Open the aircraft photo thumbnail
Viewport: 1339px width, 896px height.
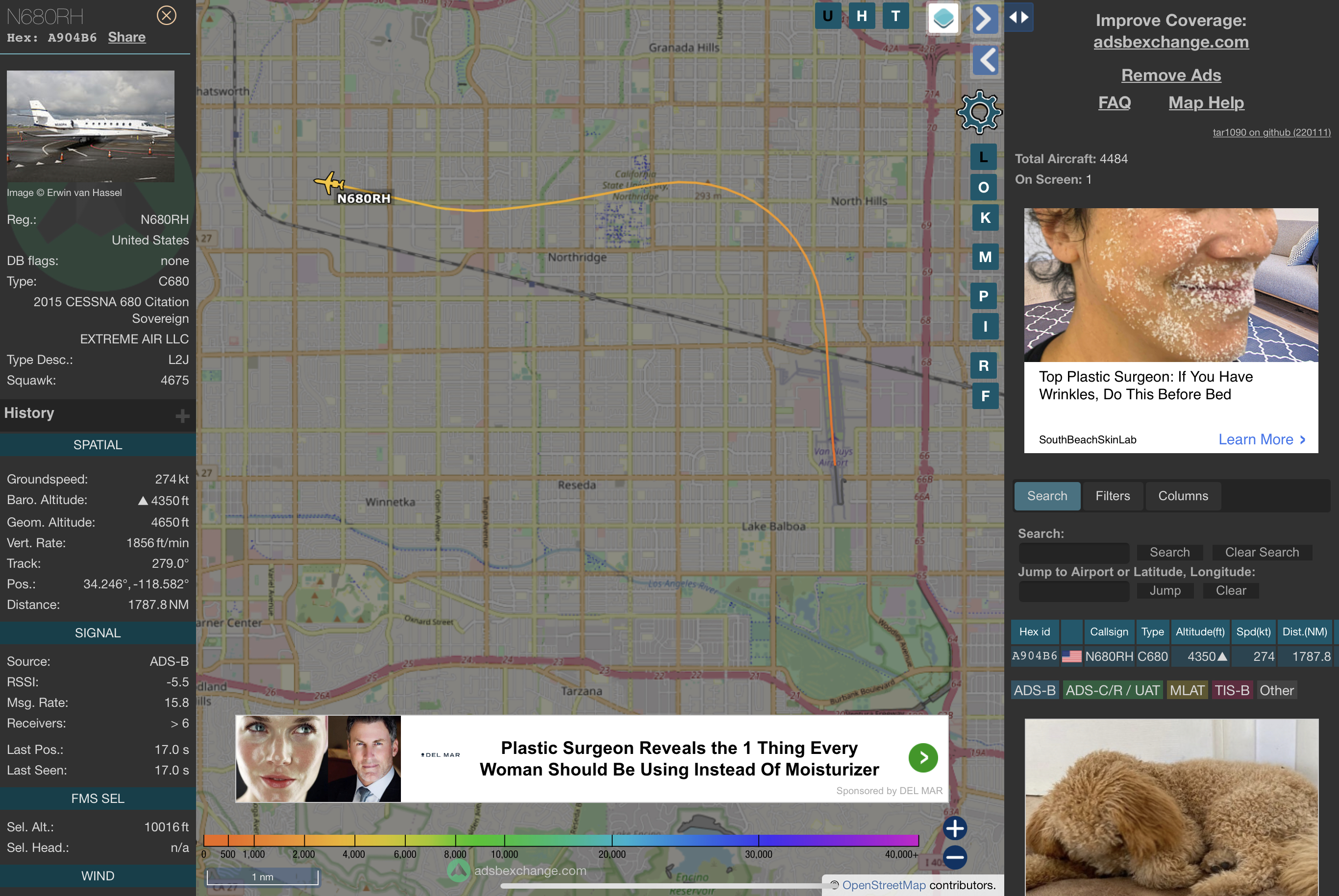[x=90, y=126]
